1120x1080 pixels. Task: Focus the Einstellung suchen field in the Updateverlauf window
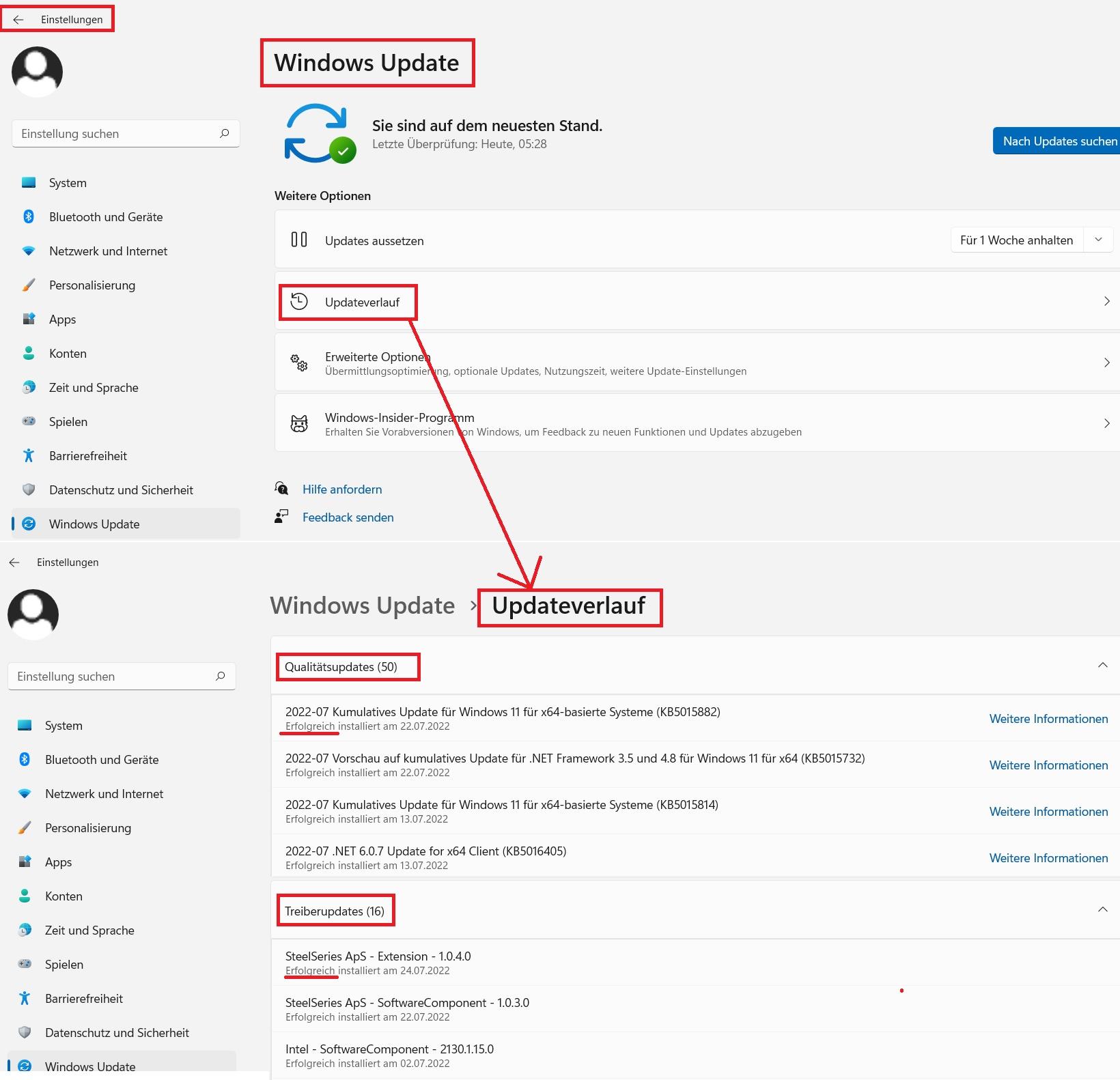pos(122,677)
